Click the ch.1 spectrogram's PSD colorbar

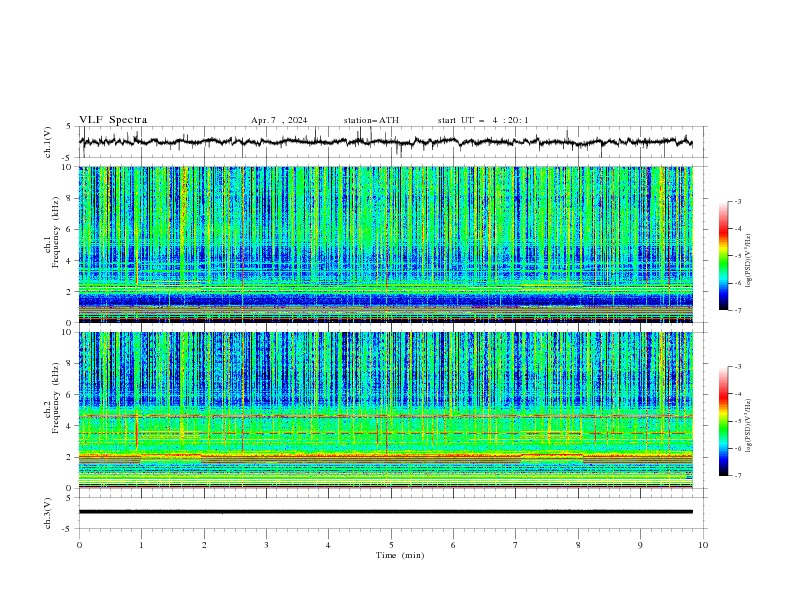tap(723, 256)
